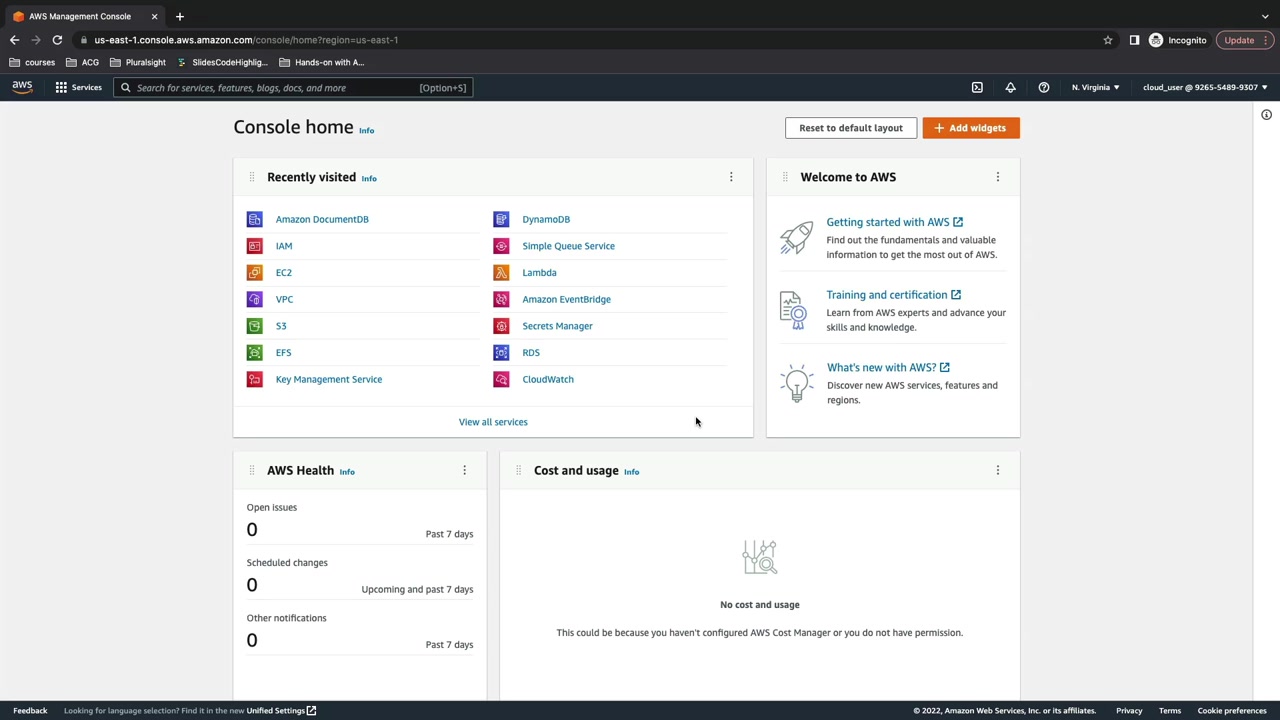Open the Services grid menu
Image resolution: width=1280 pixels, height=720 pixels.
pyautogui.click(x=78, y=87)
